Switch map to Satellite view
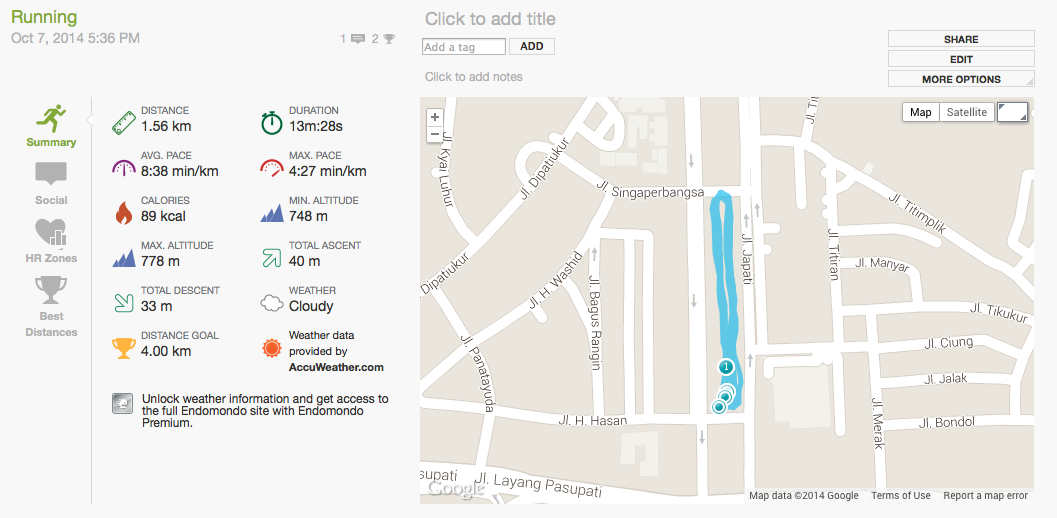Viewport: 1057px width, 518px height. 967,112
